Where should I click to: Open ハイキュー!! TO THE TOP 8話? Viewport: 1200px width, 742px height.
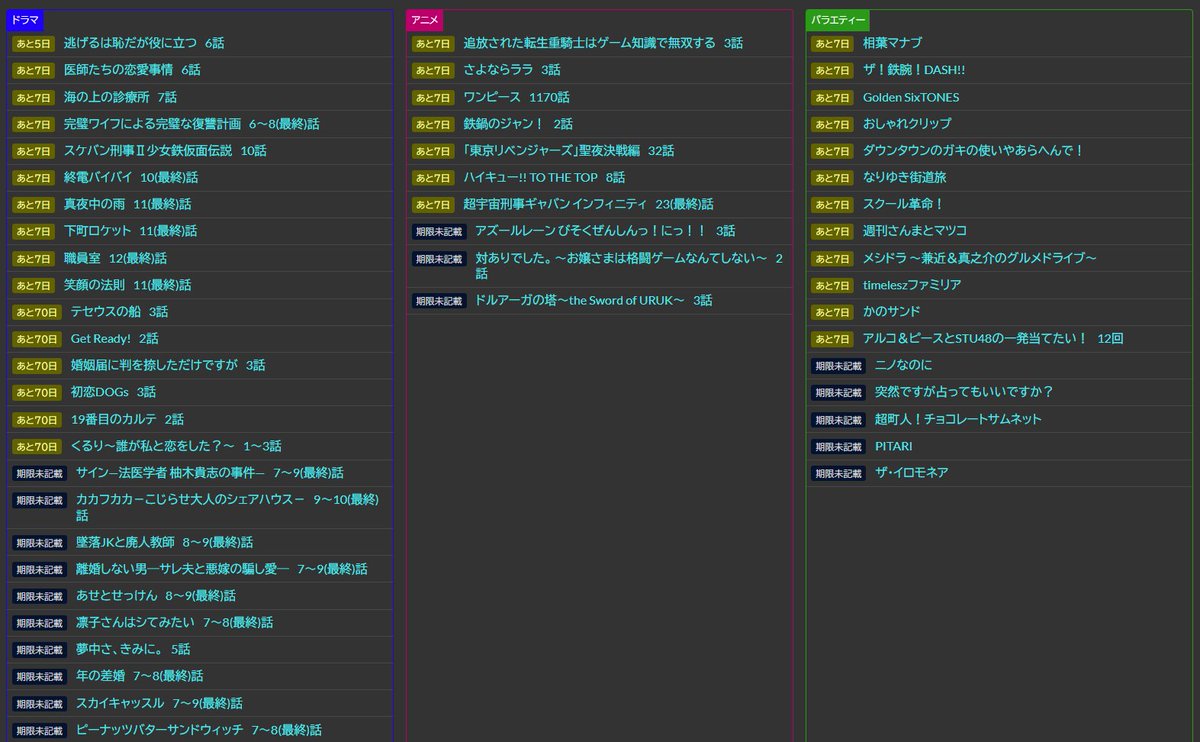point(544,177)
